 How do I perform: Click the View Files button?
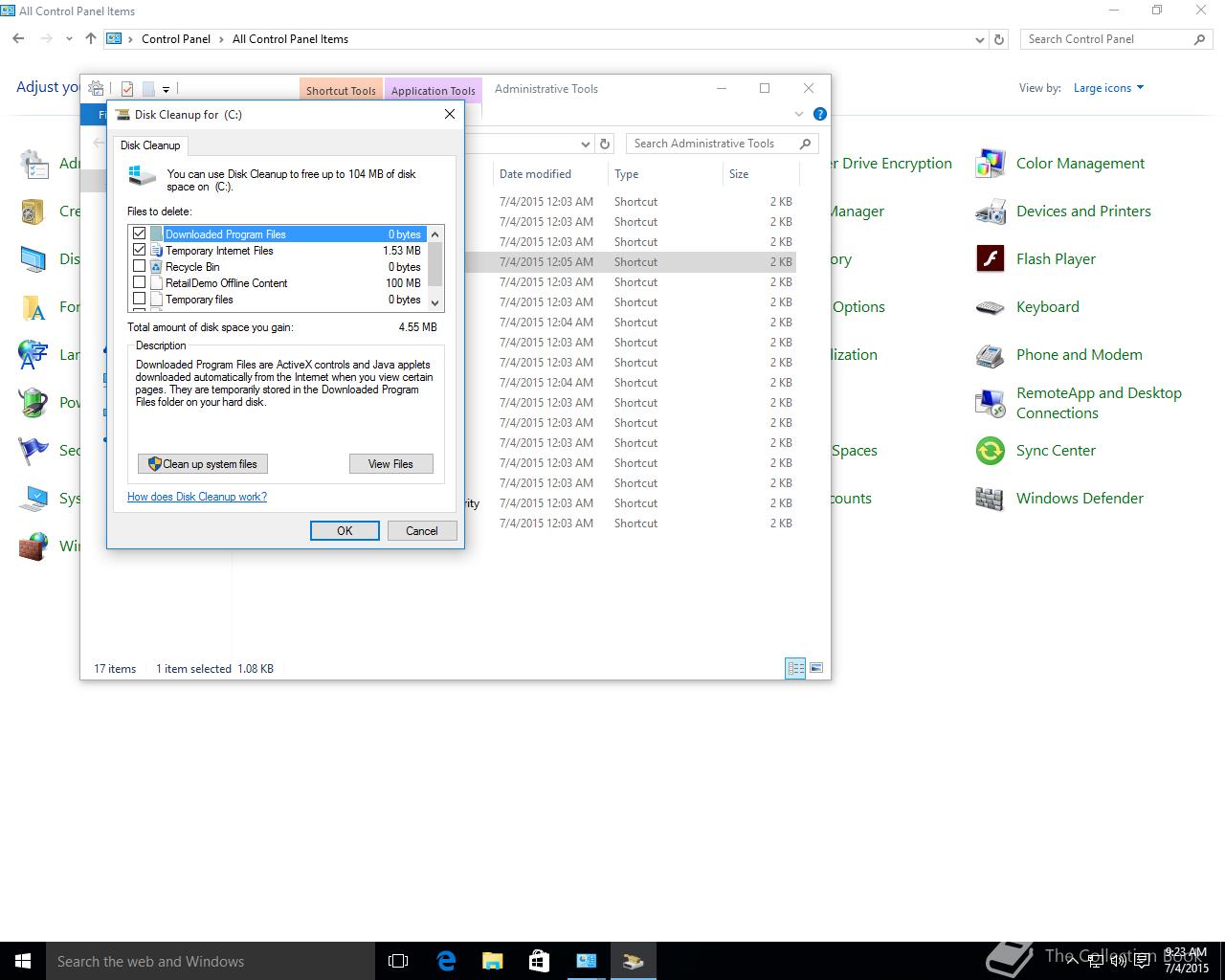click(391, 464)
